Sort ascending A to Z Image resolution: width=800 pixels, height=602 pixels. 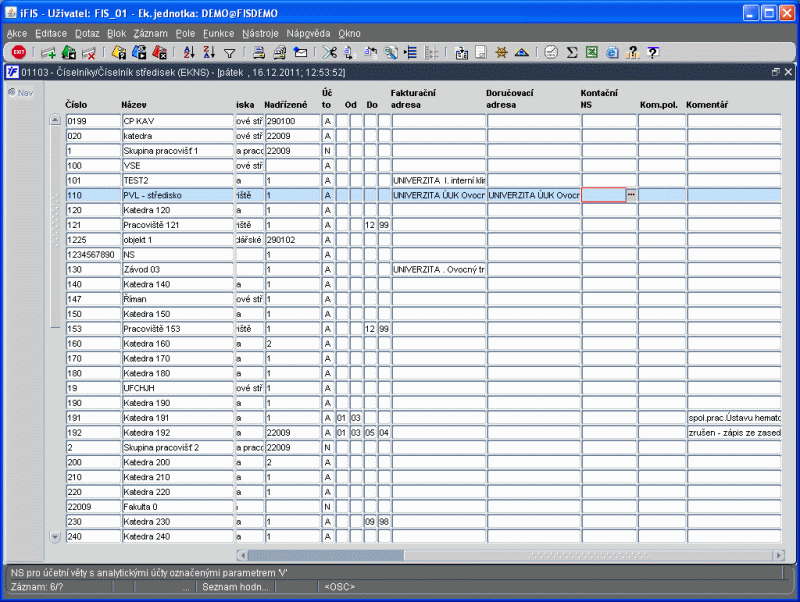click(189, 52)
